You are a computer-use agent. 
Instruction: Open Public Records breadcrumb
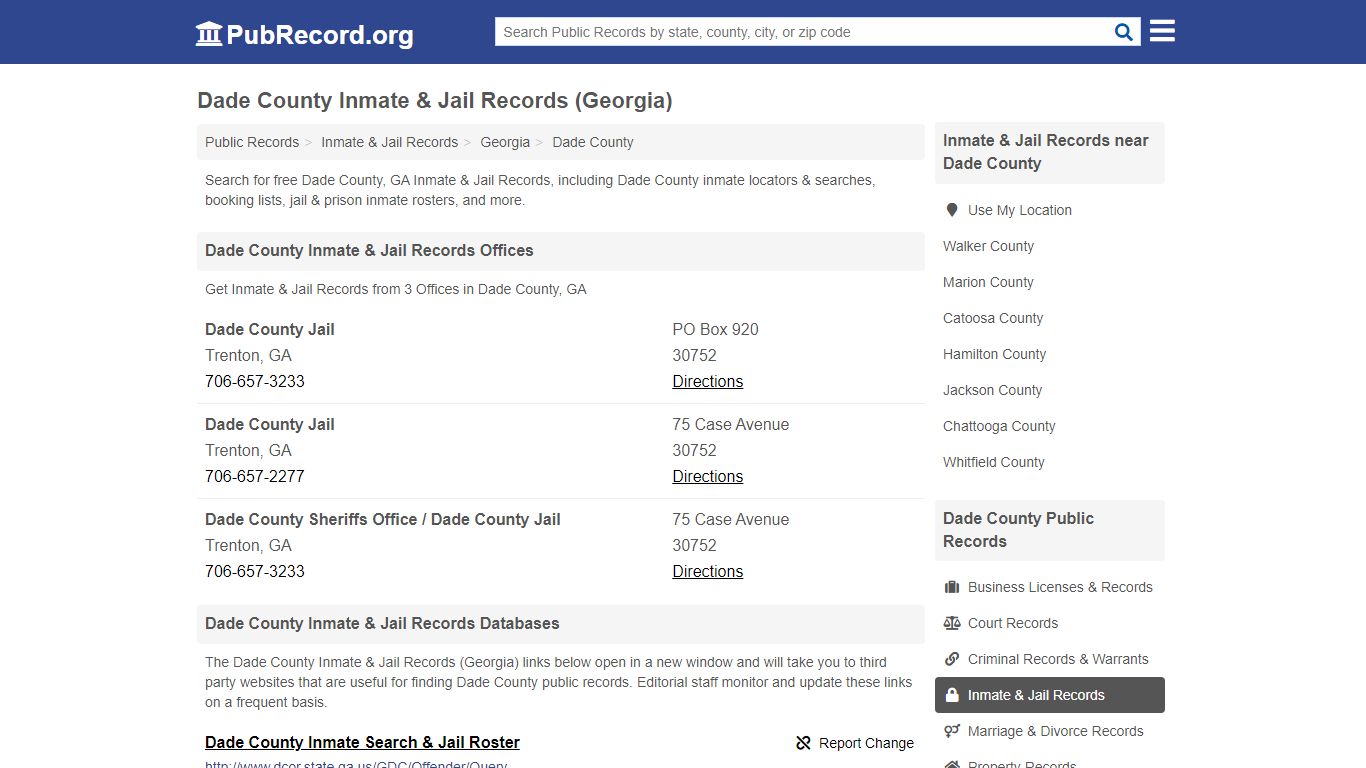(252, 142)
